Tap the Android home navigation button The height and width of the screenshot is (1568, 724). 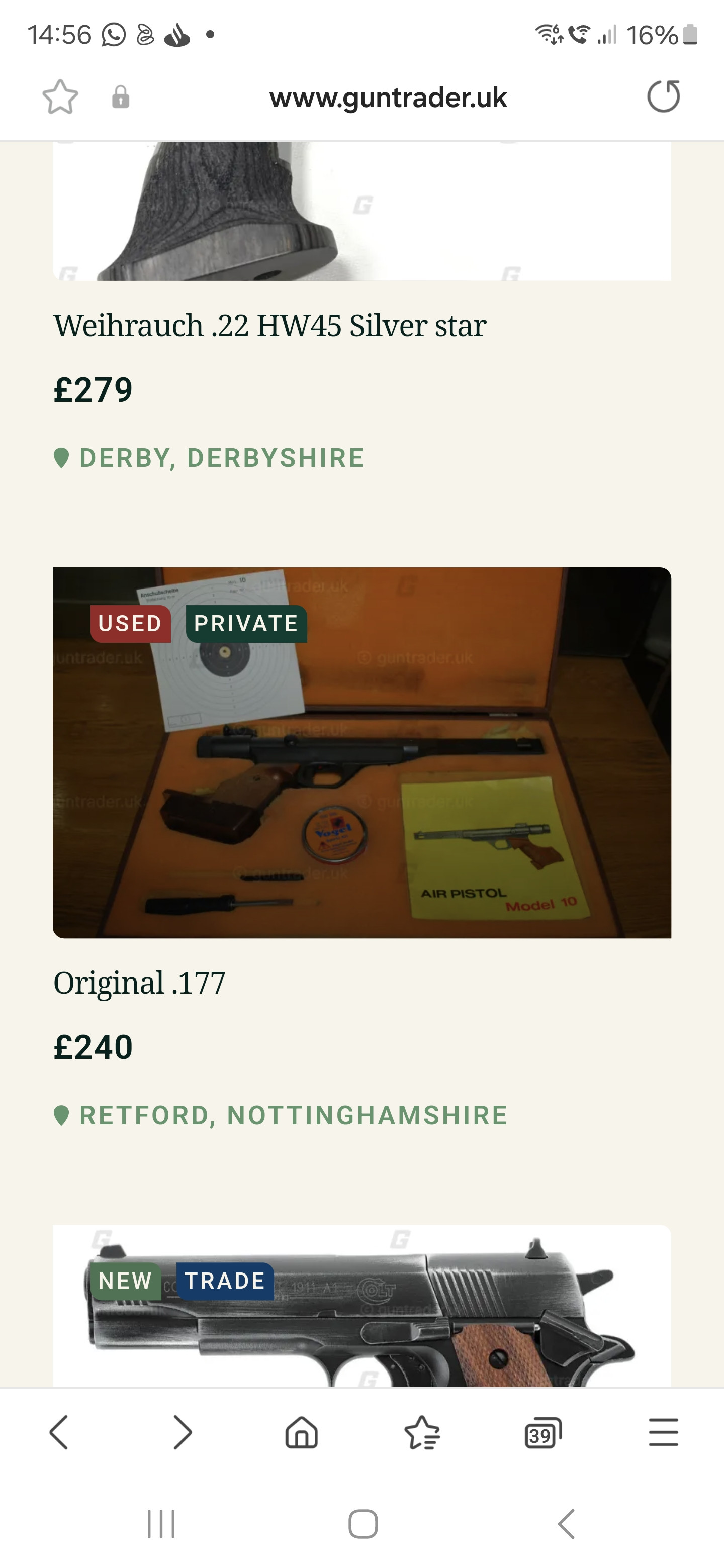pos(363,1524)
